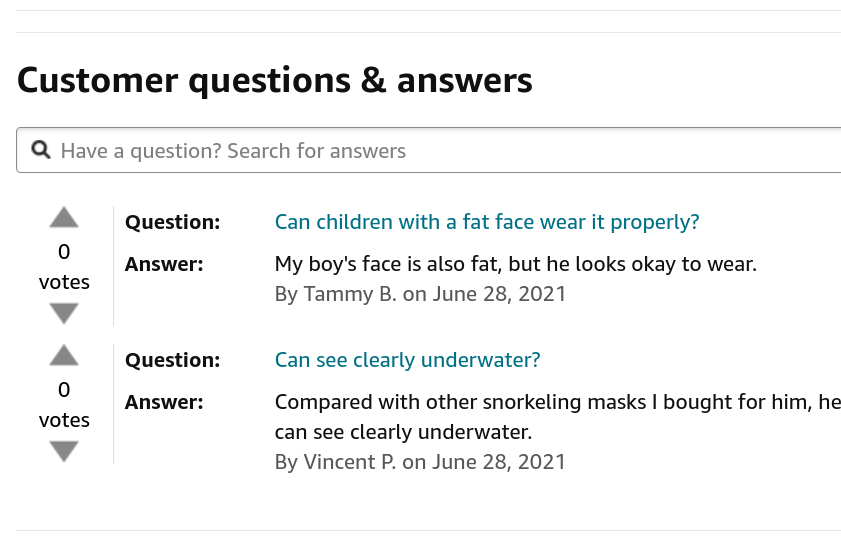Click the word 'votes' under the first question's count
Viewport: 841px width, 544px height.
click(64, 282)
